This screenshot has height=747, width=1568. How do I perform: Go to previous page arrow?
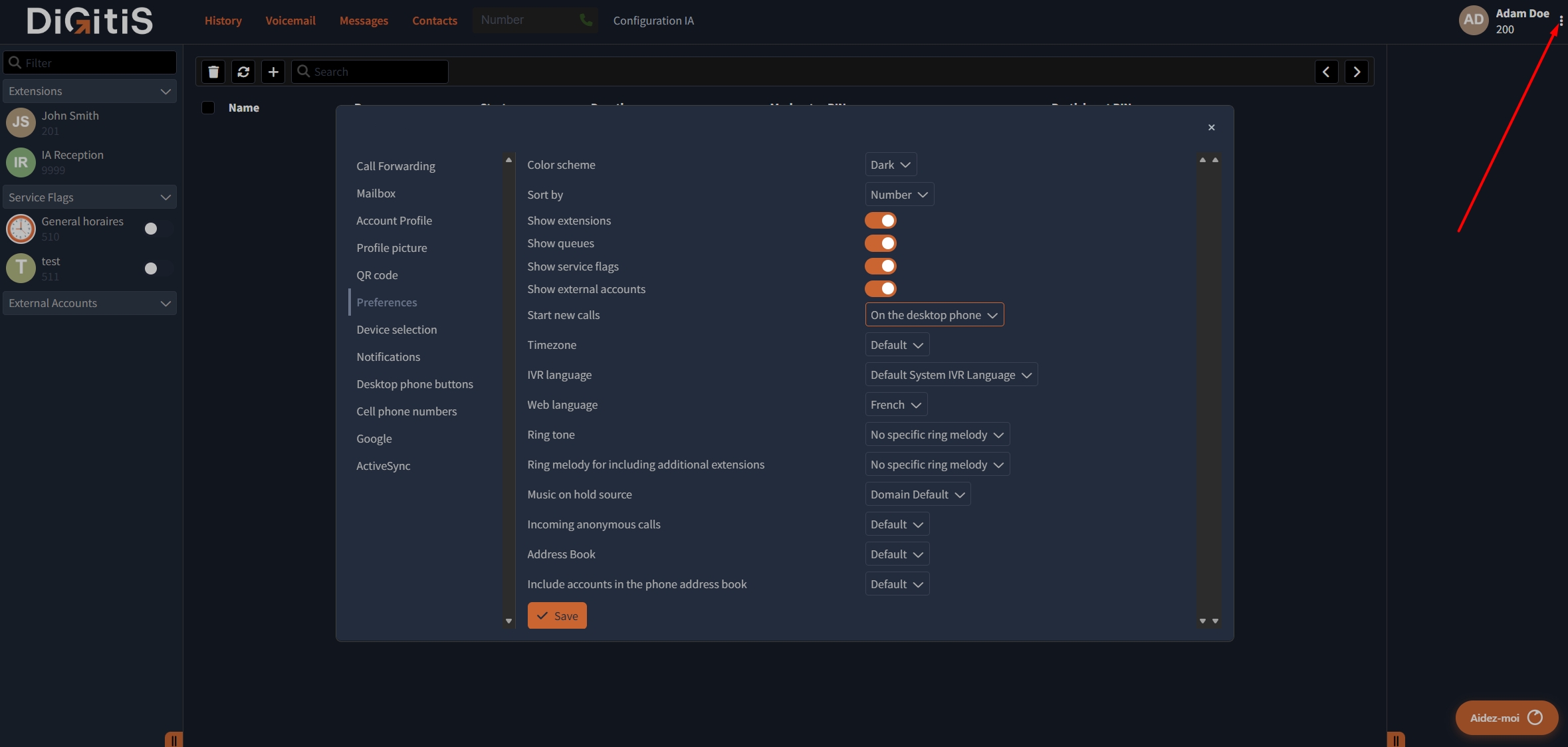pyautogui.click(x=1326, y=72)
